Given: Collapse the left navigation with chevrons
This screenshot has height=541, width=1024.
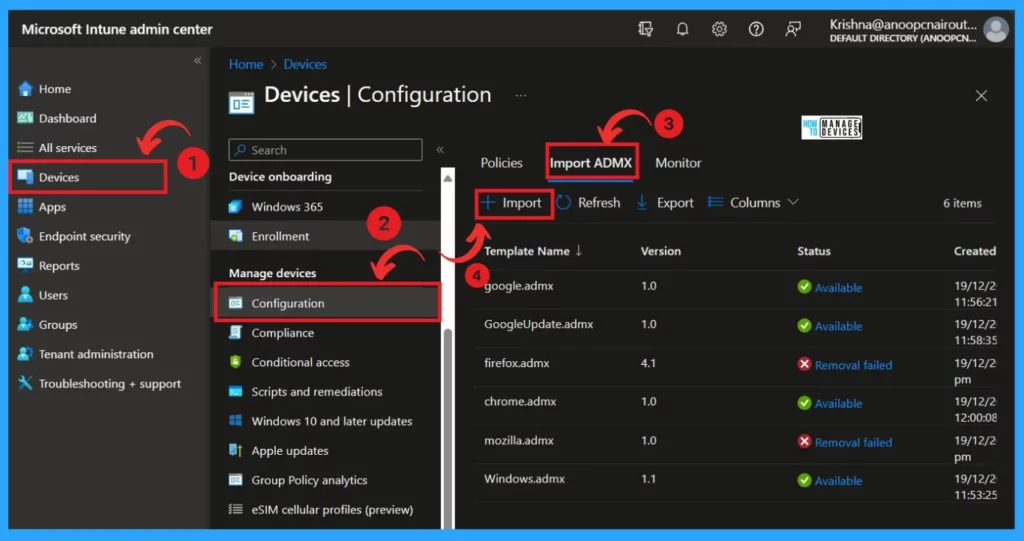Looking at the screenshot, I should tap(197, 61).
